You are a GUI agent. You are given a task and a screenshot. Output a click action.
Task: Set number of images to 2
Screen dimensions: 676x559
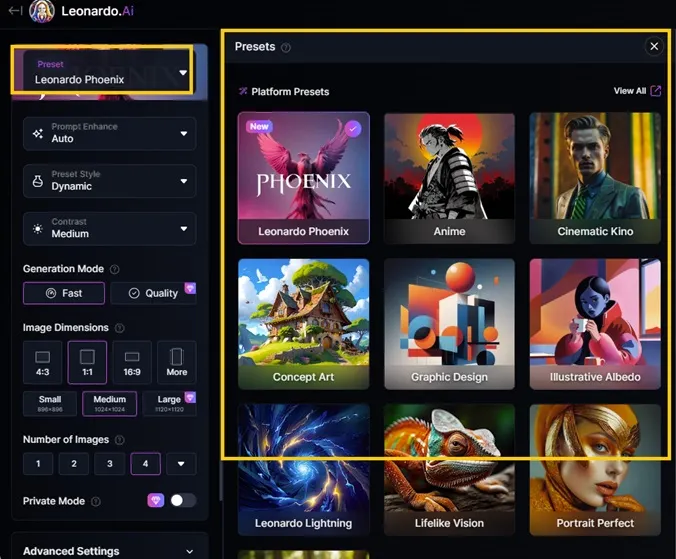click(74, 463)
